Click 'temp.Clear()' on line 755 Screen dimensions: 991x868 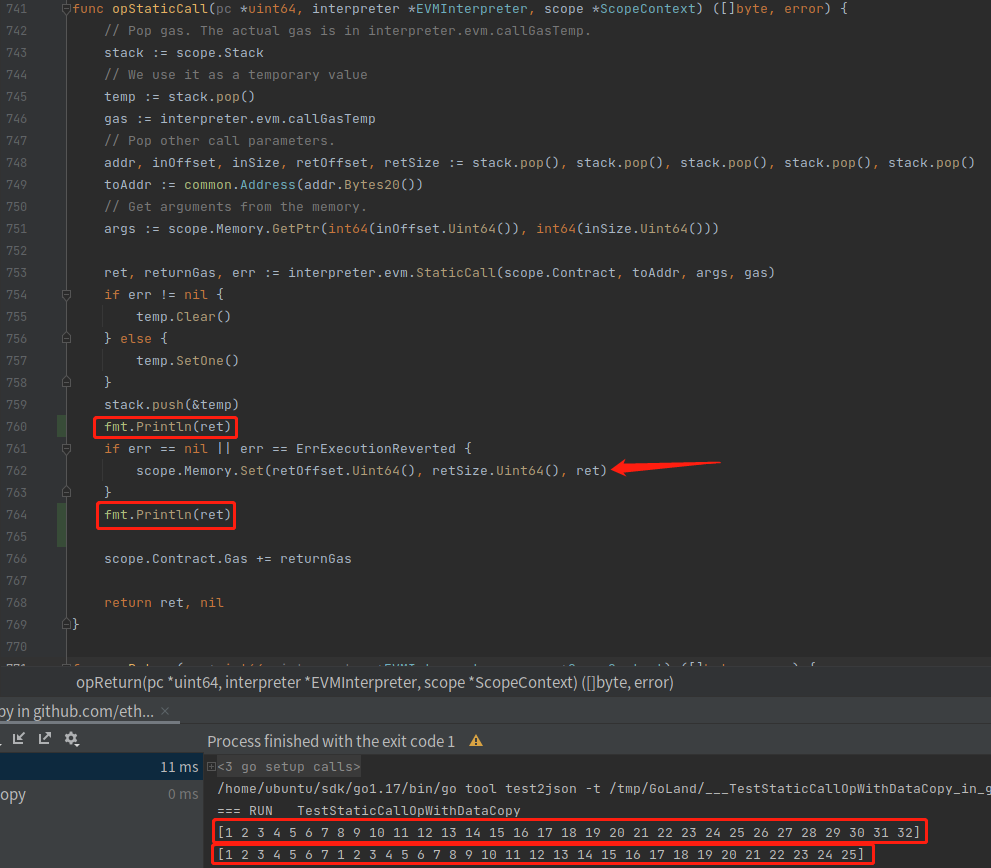click(x=183, y=317)
